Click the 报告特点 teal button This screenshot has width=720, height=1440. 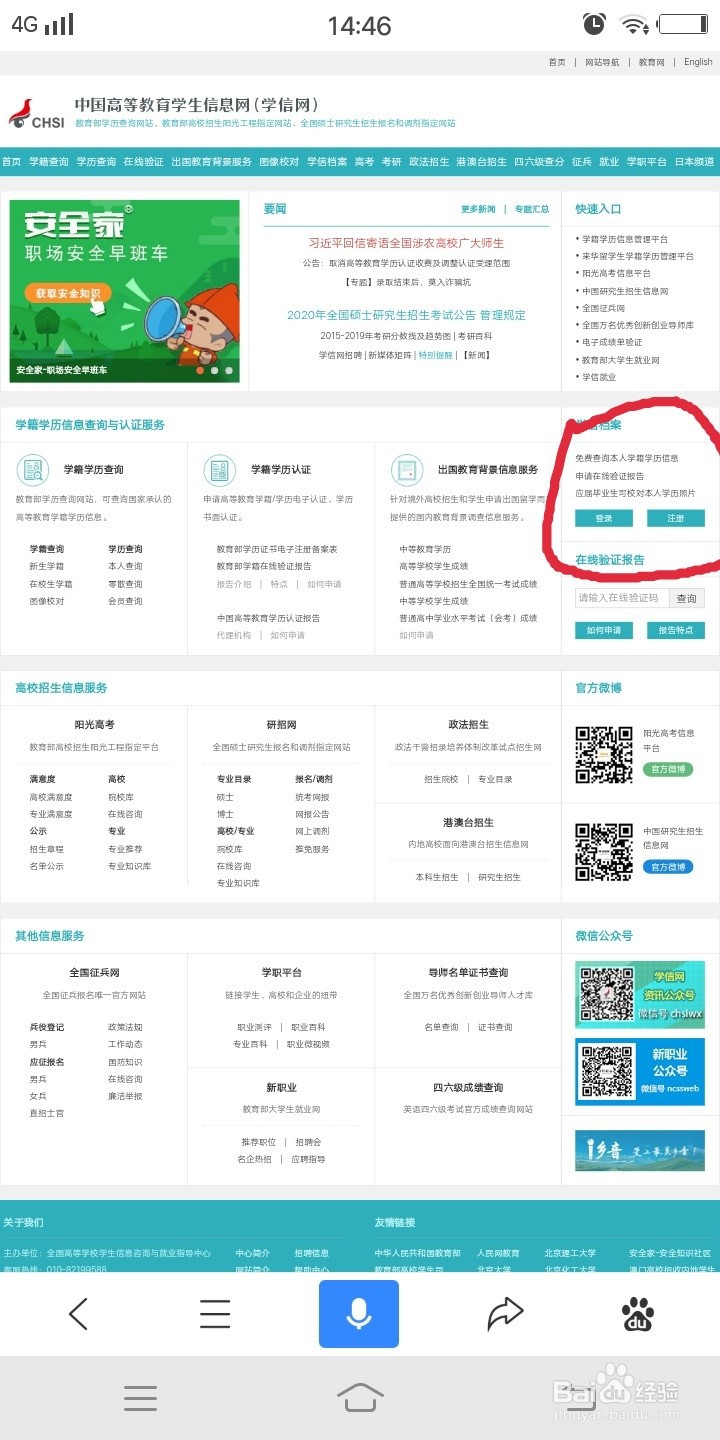coord(676,630)
